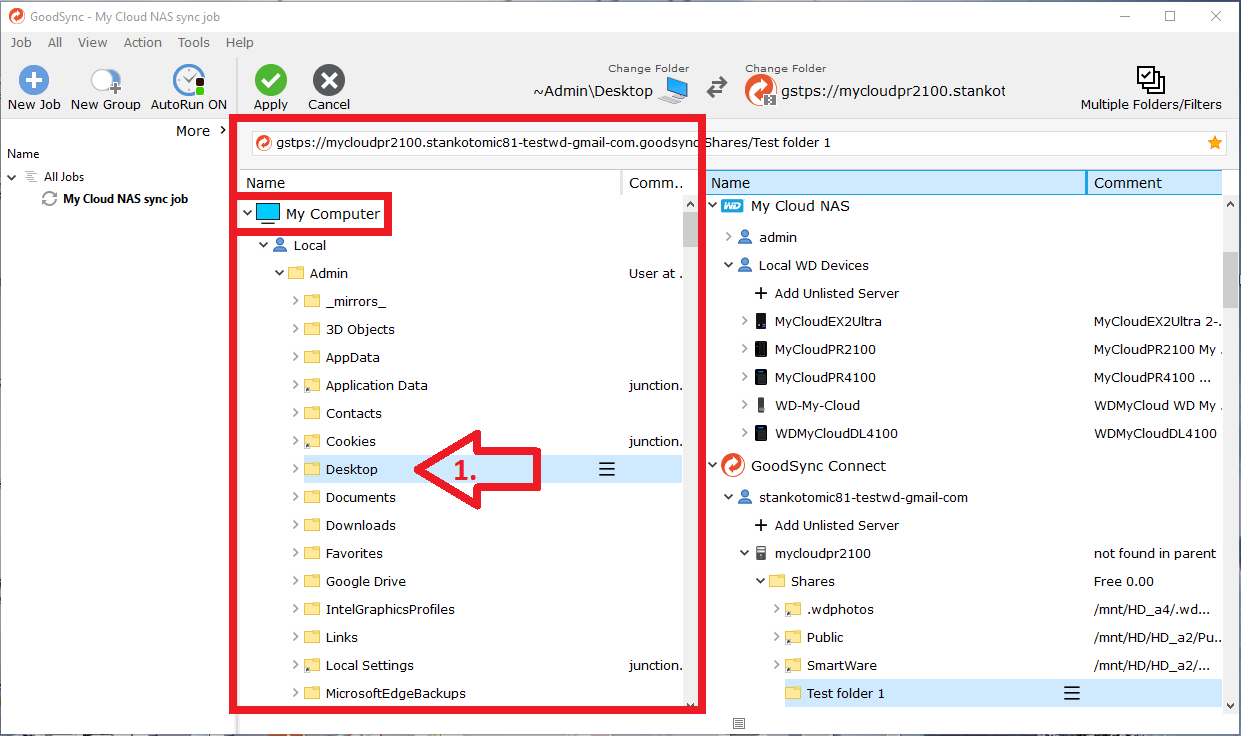Click the mycloudpr2100 server icon
The width and height of the screenshot is (1241, 736).
click(761, 553)
